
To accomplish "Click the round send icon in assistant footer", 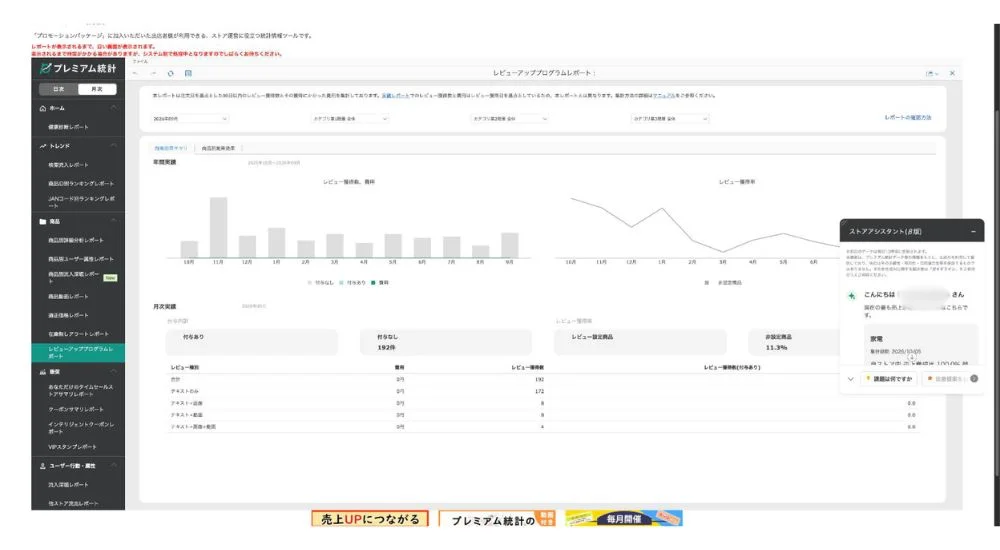I will click(974, 378).
